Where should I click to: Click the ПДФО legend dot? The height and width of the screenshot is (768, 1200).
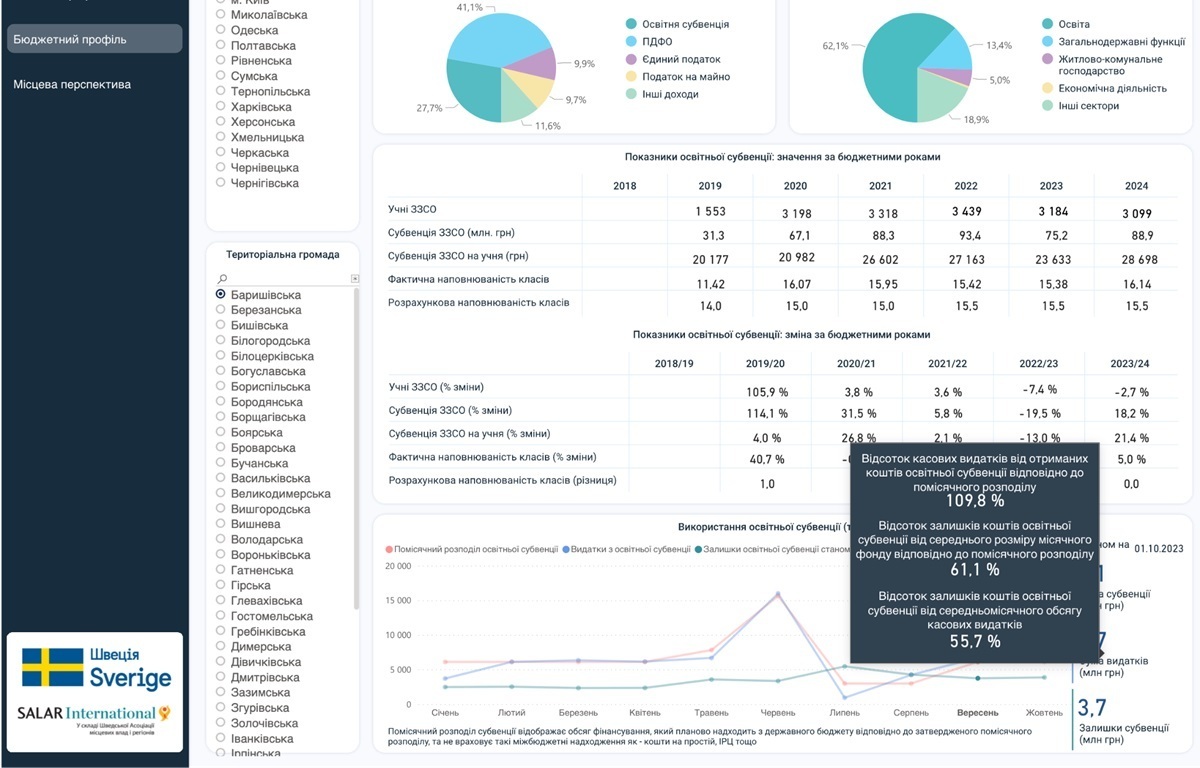[x=632, y=42]
